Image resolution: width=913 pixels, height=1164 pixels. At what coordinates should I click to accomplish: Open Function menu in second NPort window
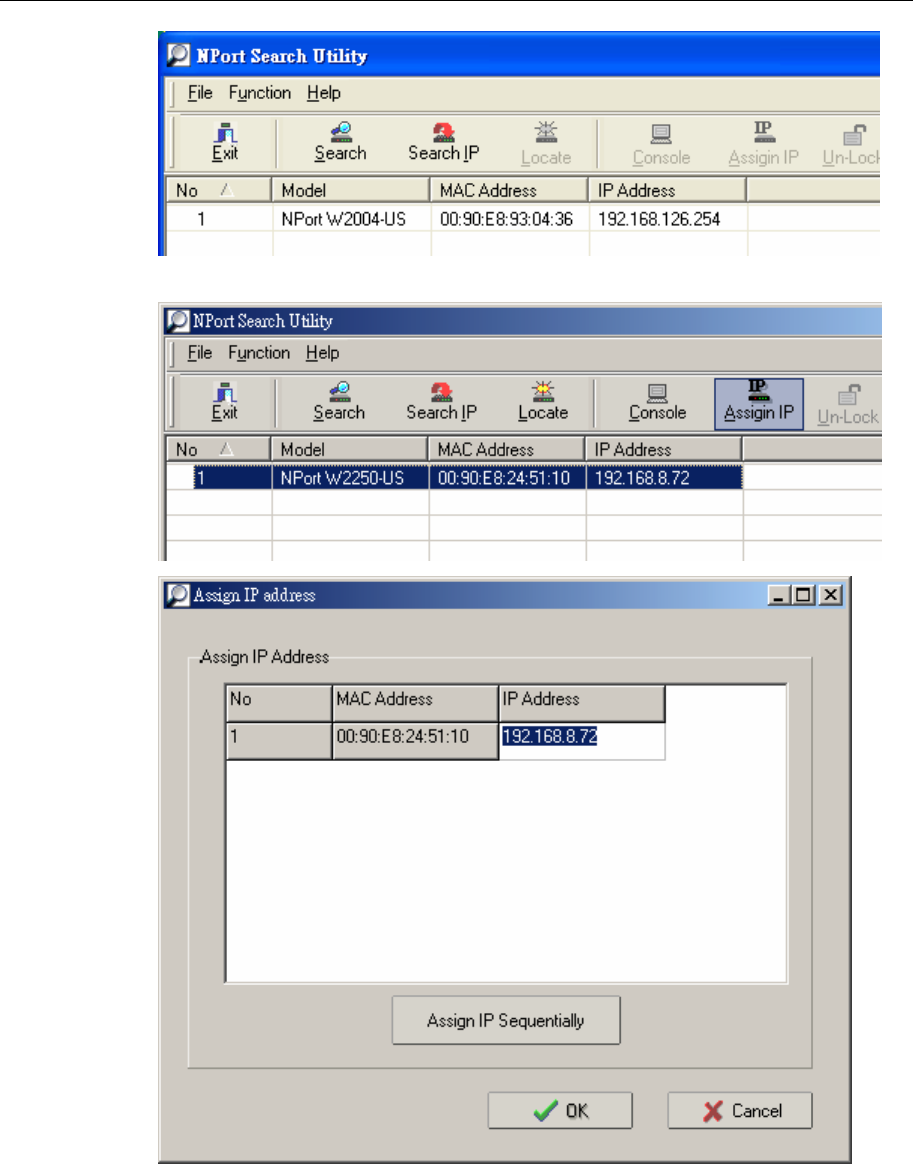(x=259, y=353)
